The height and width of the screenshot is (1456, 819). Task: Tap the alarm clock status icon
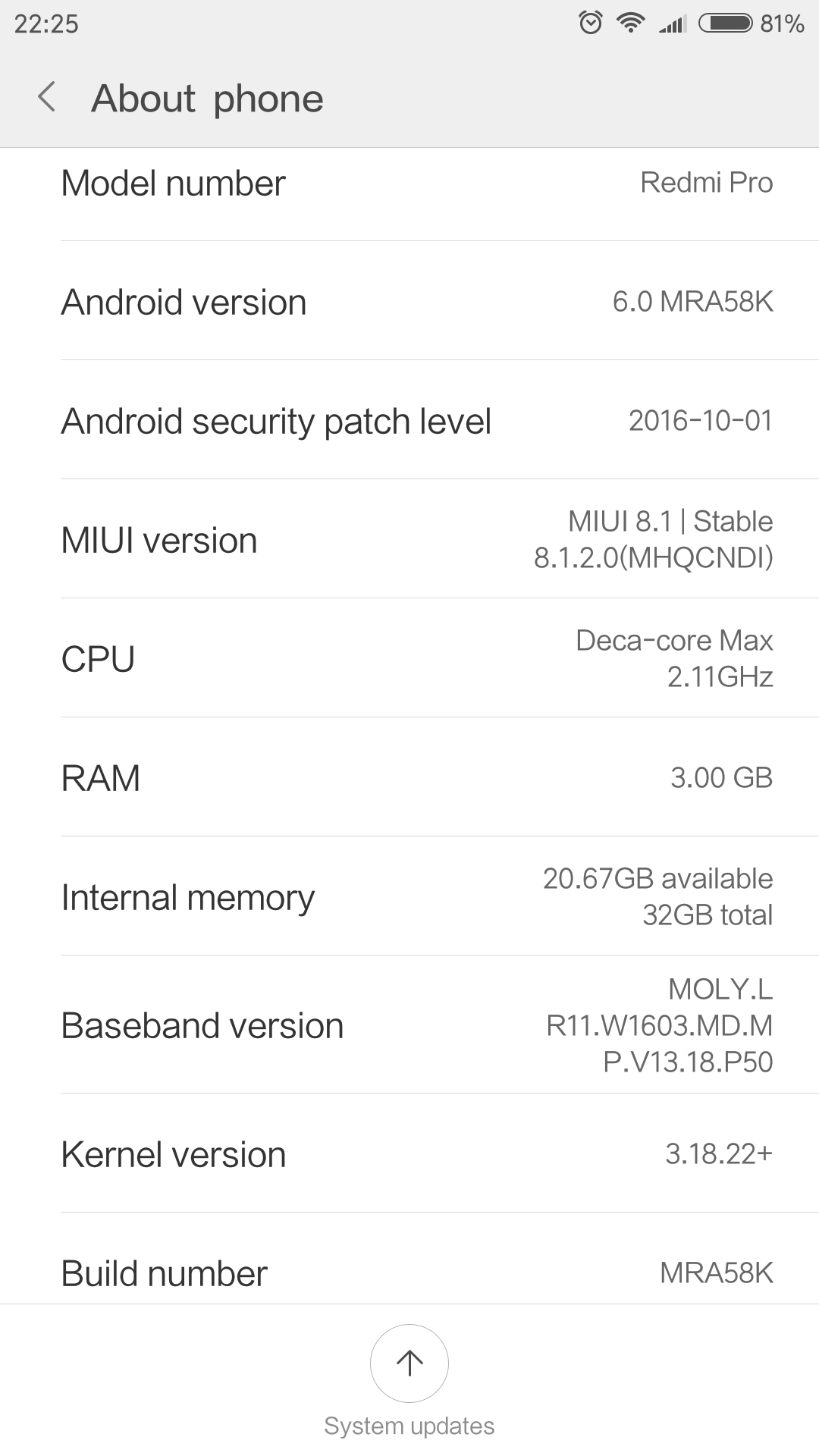tap(591, 23)
